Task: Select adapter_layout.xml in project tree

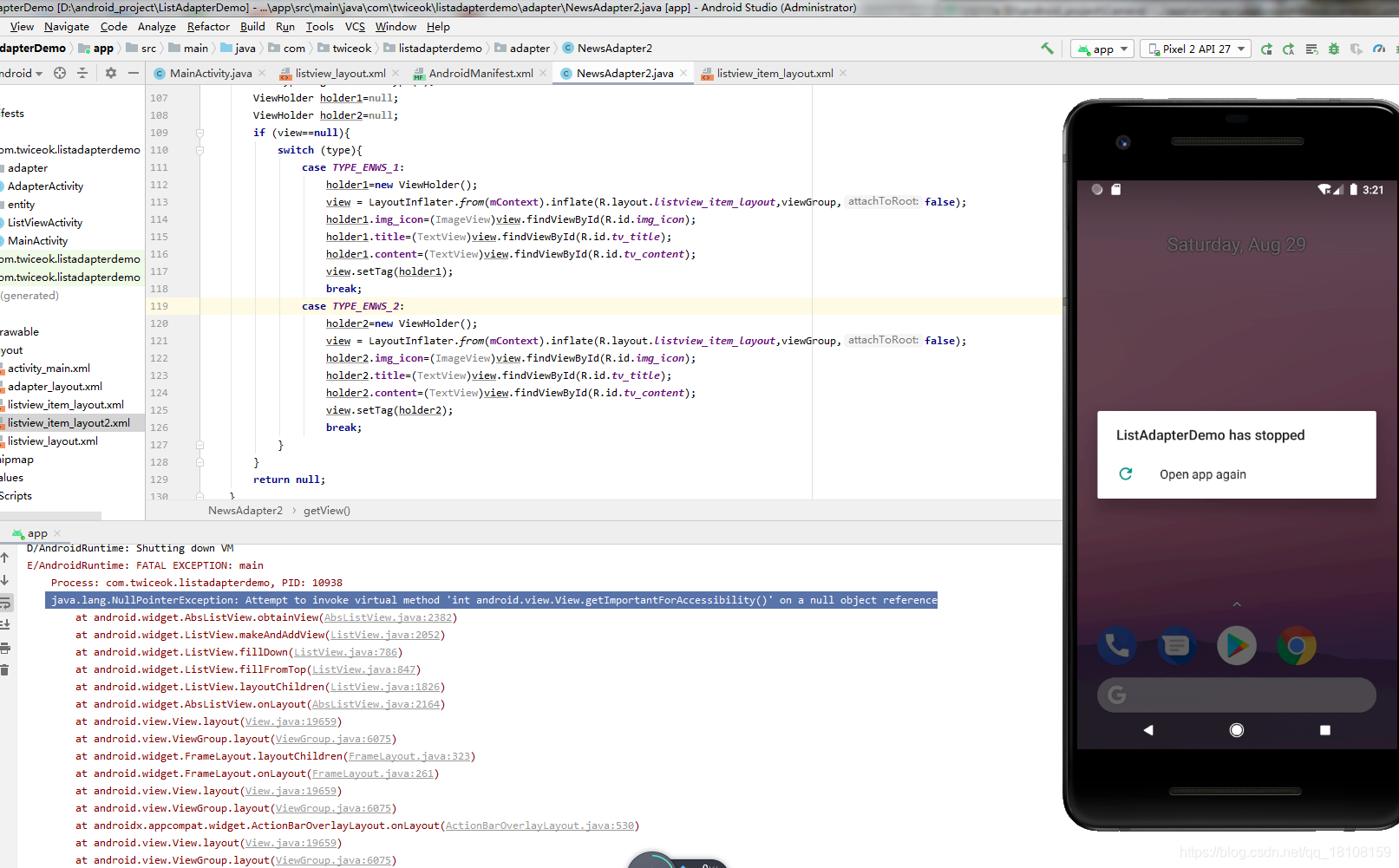Action: 55,386
